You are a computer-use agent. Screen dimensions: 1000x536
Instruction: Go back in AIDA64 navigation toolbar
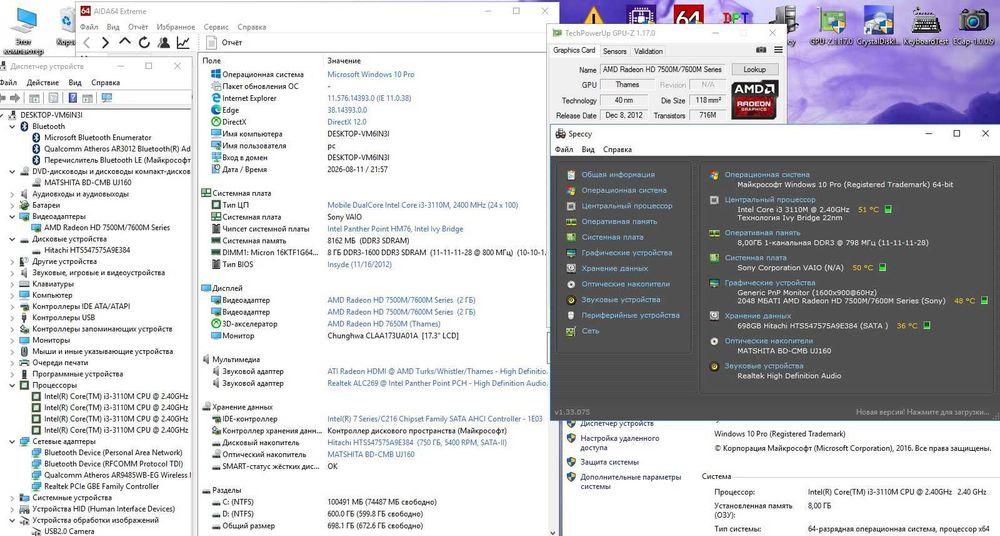point(87,43)
